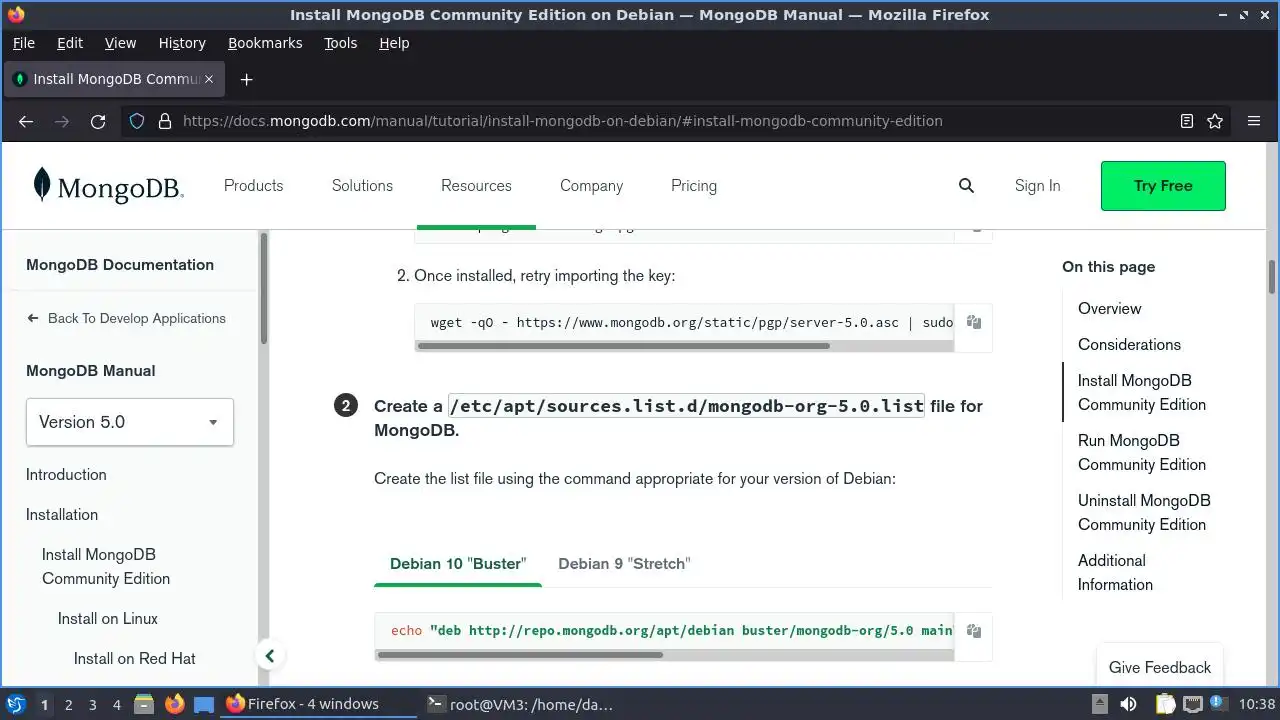Screen dimensions: 1280x720
Task: Launch Firefox from taskbar quick launcher
Action: pyautogui.click(x=174, y=704)
